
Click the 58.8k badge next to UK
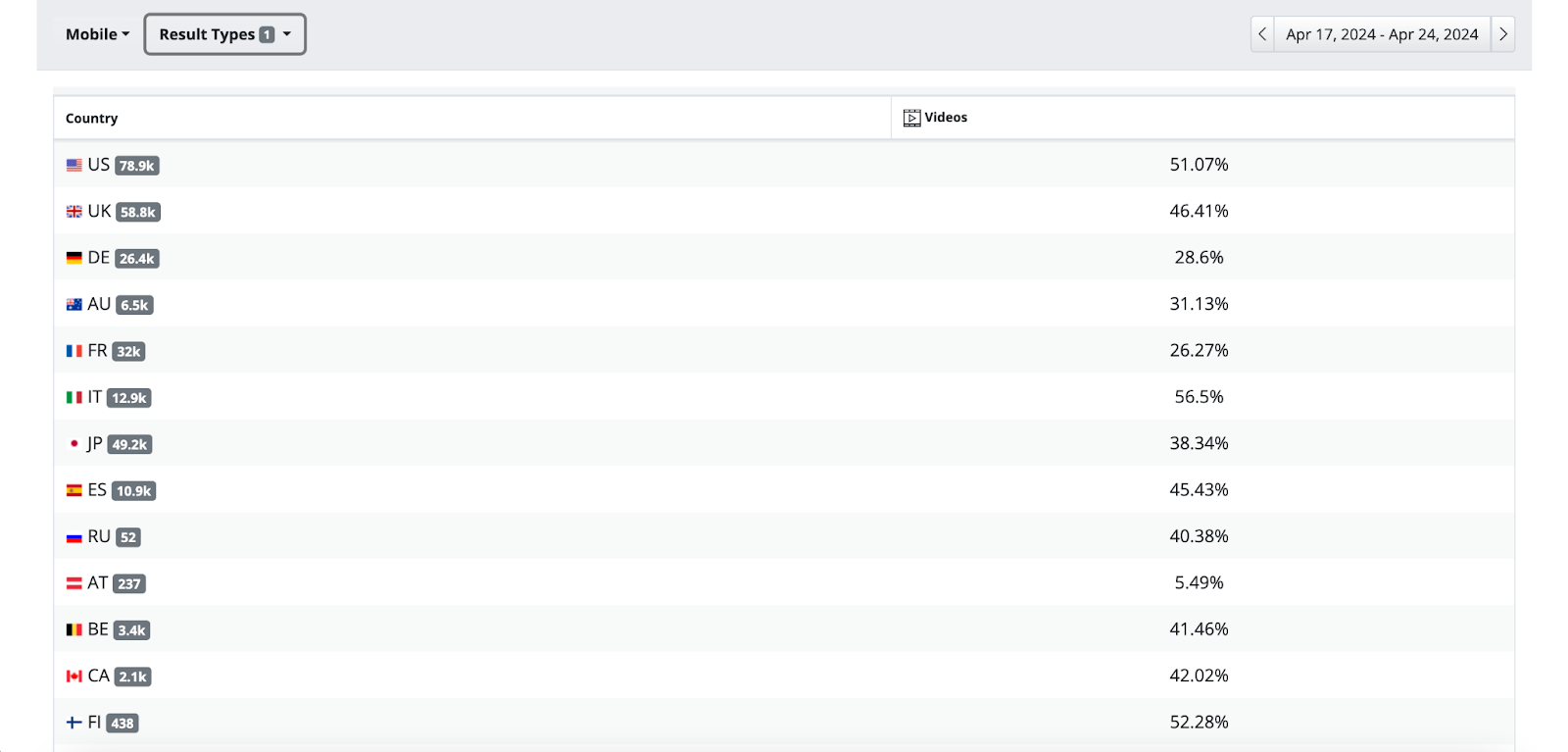click(x=138, y=212)
